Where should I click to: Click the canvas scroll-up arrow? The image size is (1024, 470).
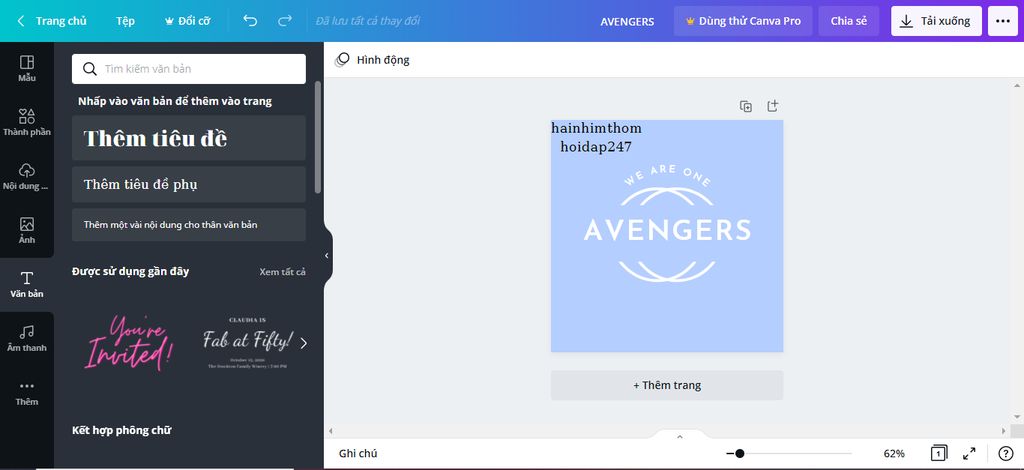[1017, 86]
